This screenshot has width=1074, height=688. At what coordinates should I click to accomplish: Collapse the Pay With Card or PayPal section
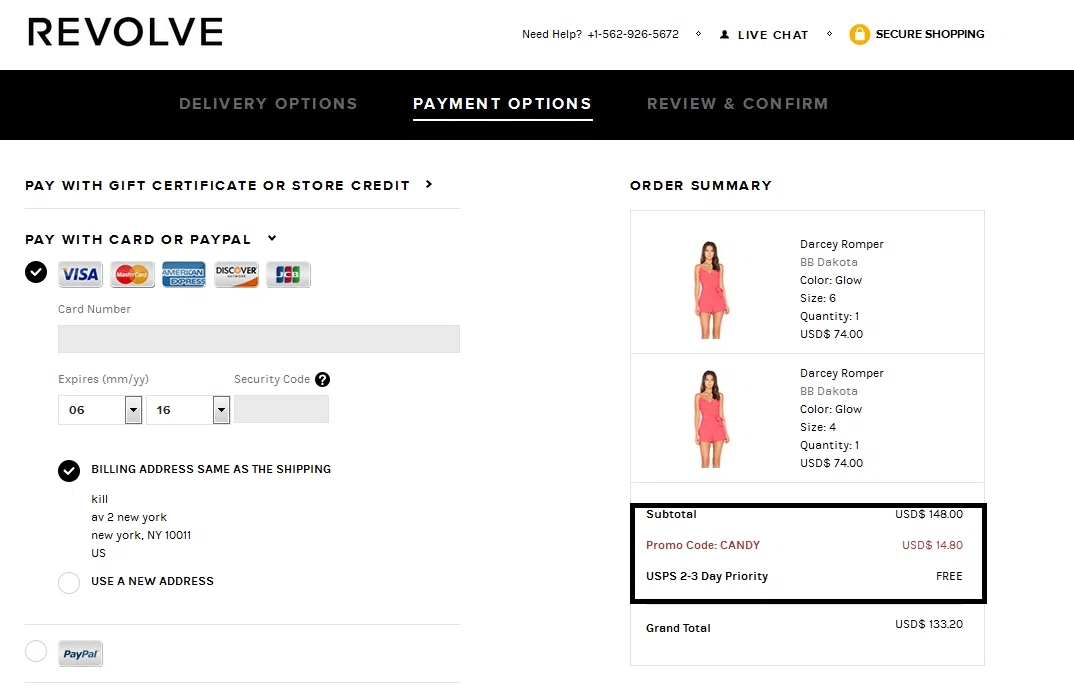tap(151, 239)
